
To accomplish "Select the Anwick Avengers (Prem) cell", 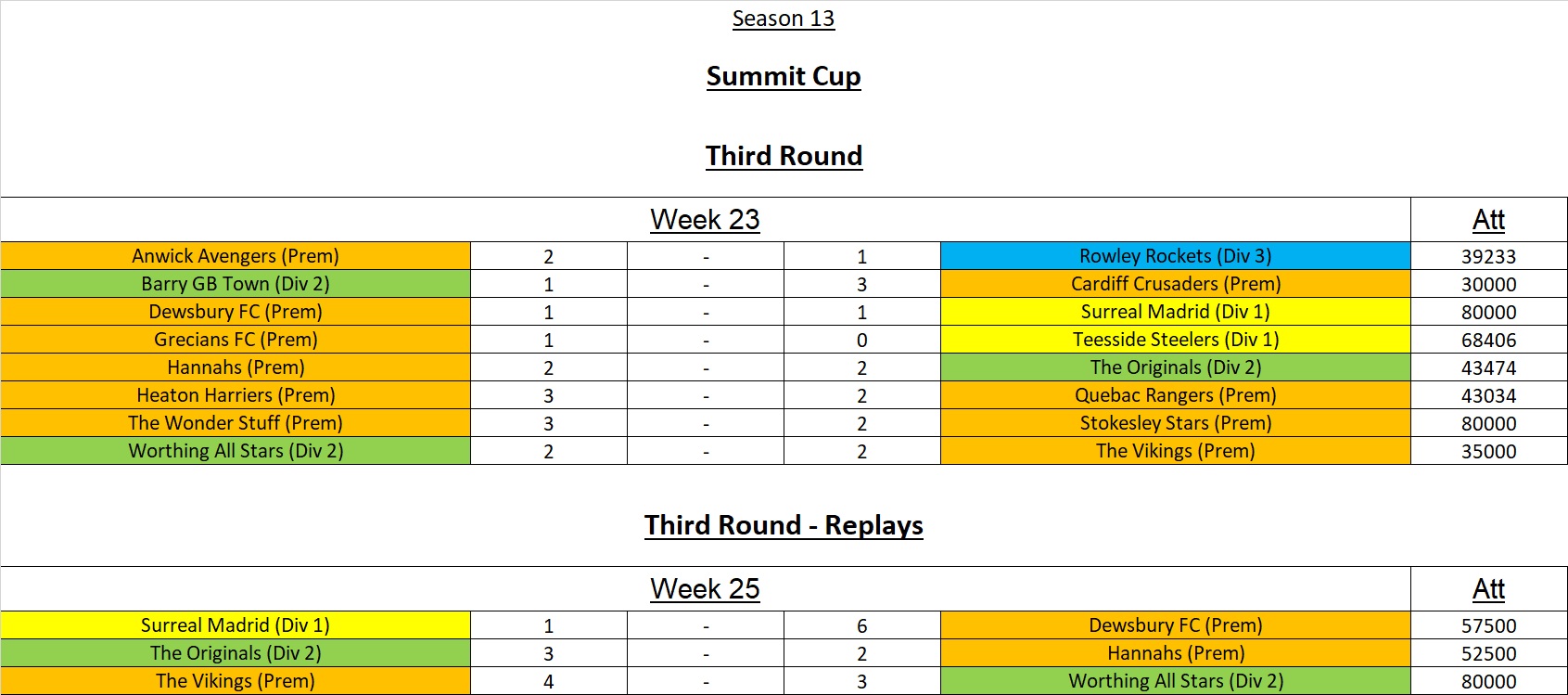I will click(x=236, y=256).
